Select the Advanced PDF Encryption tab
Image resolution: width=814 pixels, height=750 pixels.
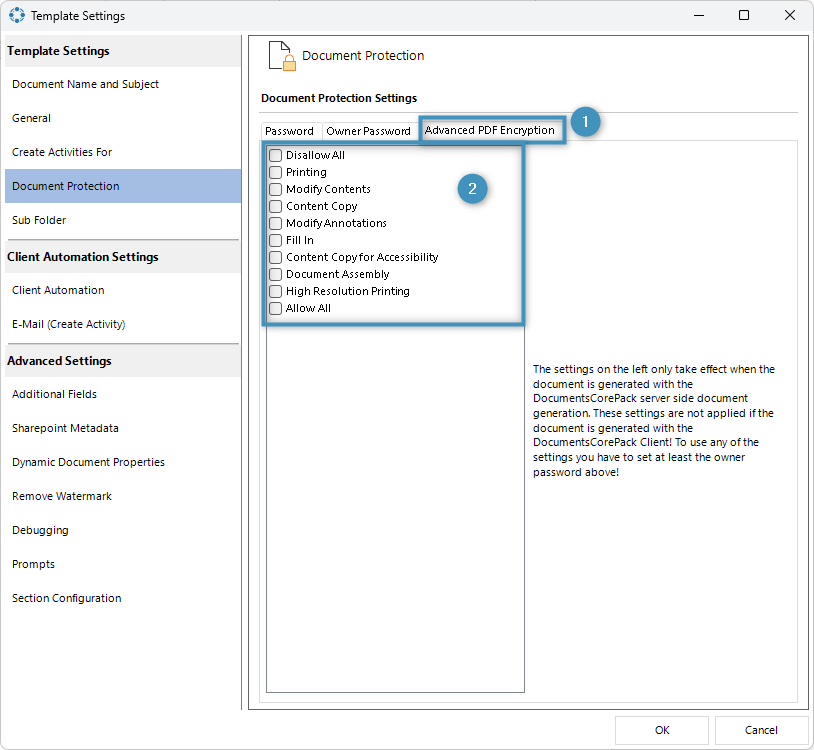[490, 130]
